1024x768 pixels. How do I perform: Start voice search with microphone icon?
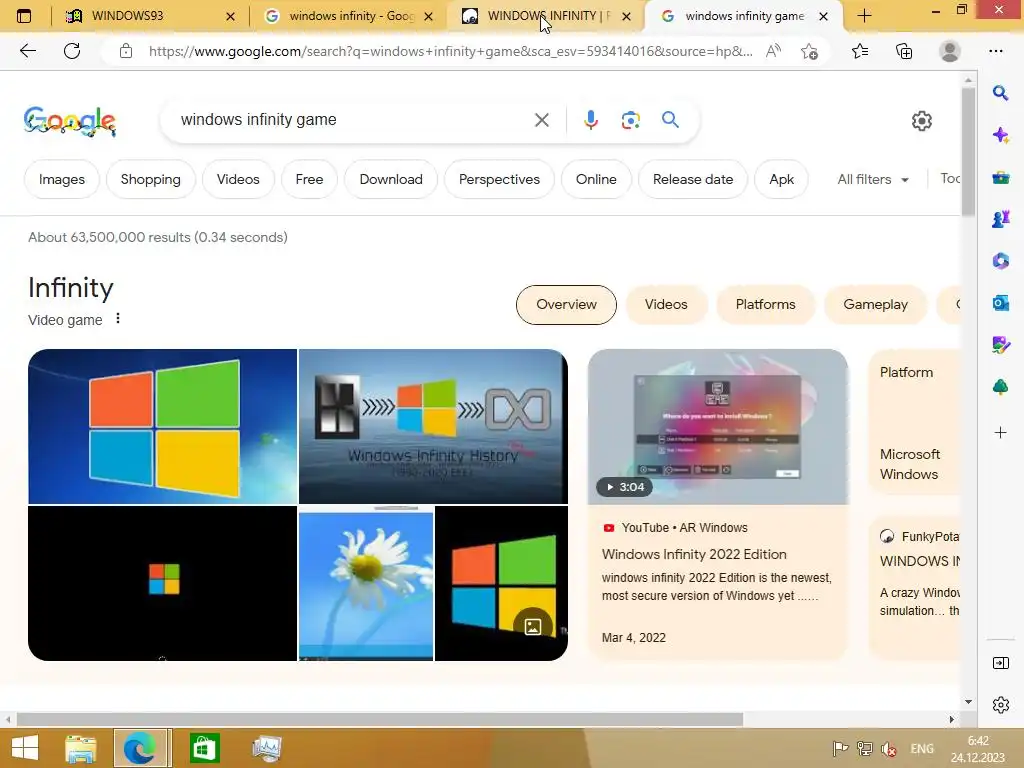[590, 120]
